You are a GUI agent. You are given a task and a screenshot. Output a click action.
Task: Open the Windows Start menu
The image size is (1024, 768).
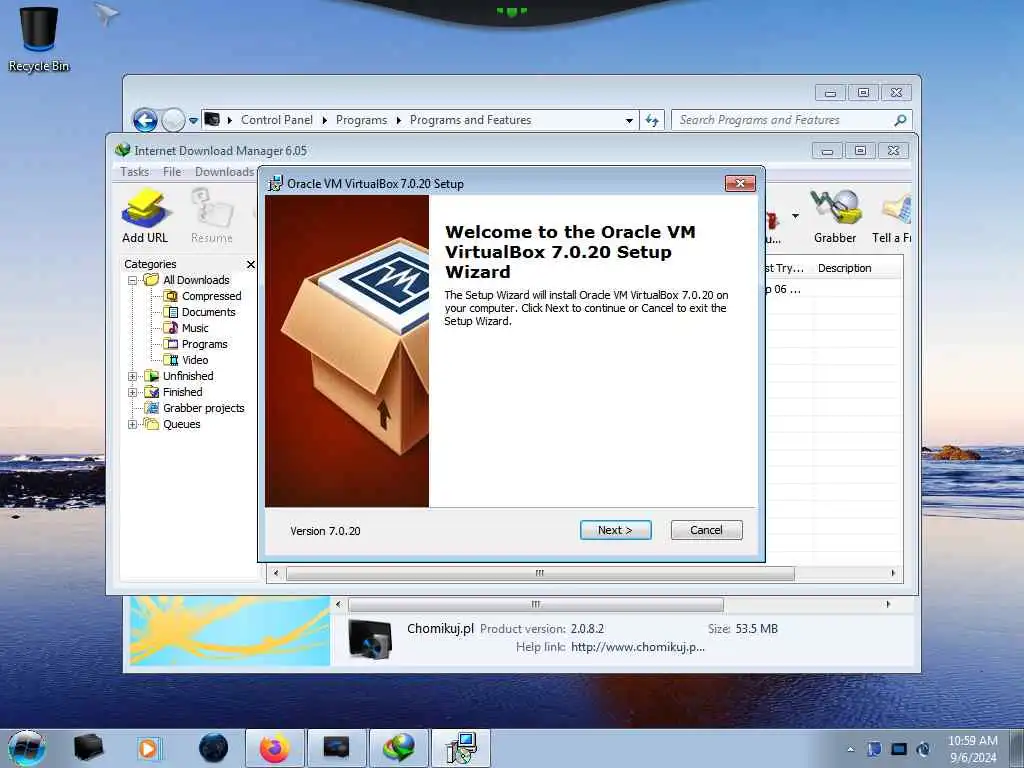[x=27, y=748]
